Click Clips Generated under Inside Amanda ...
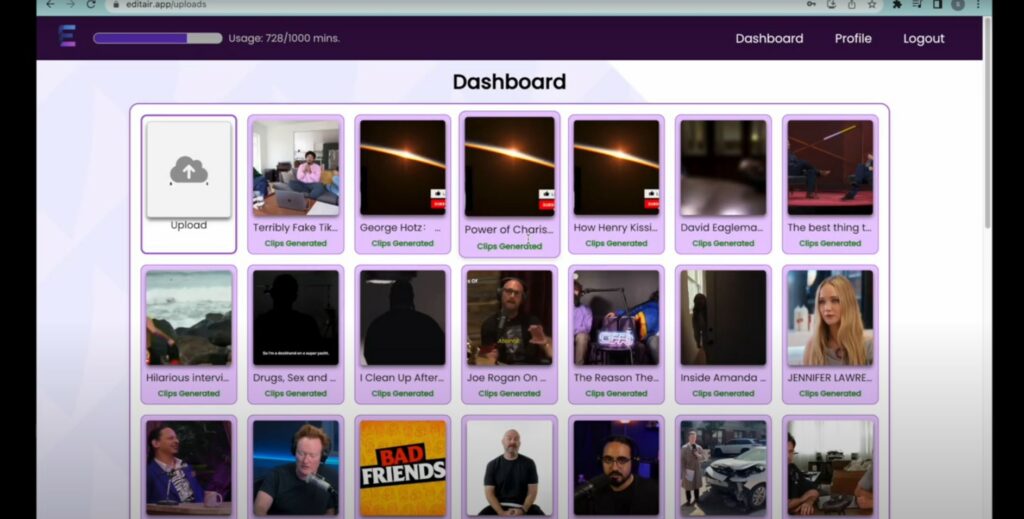This screenshot has height=519, width=1024. (x=723, y=394)
